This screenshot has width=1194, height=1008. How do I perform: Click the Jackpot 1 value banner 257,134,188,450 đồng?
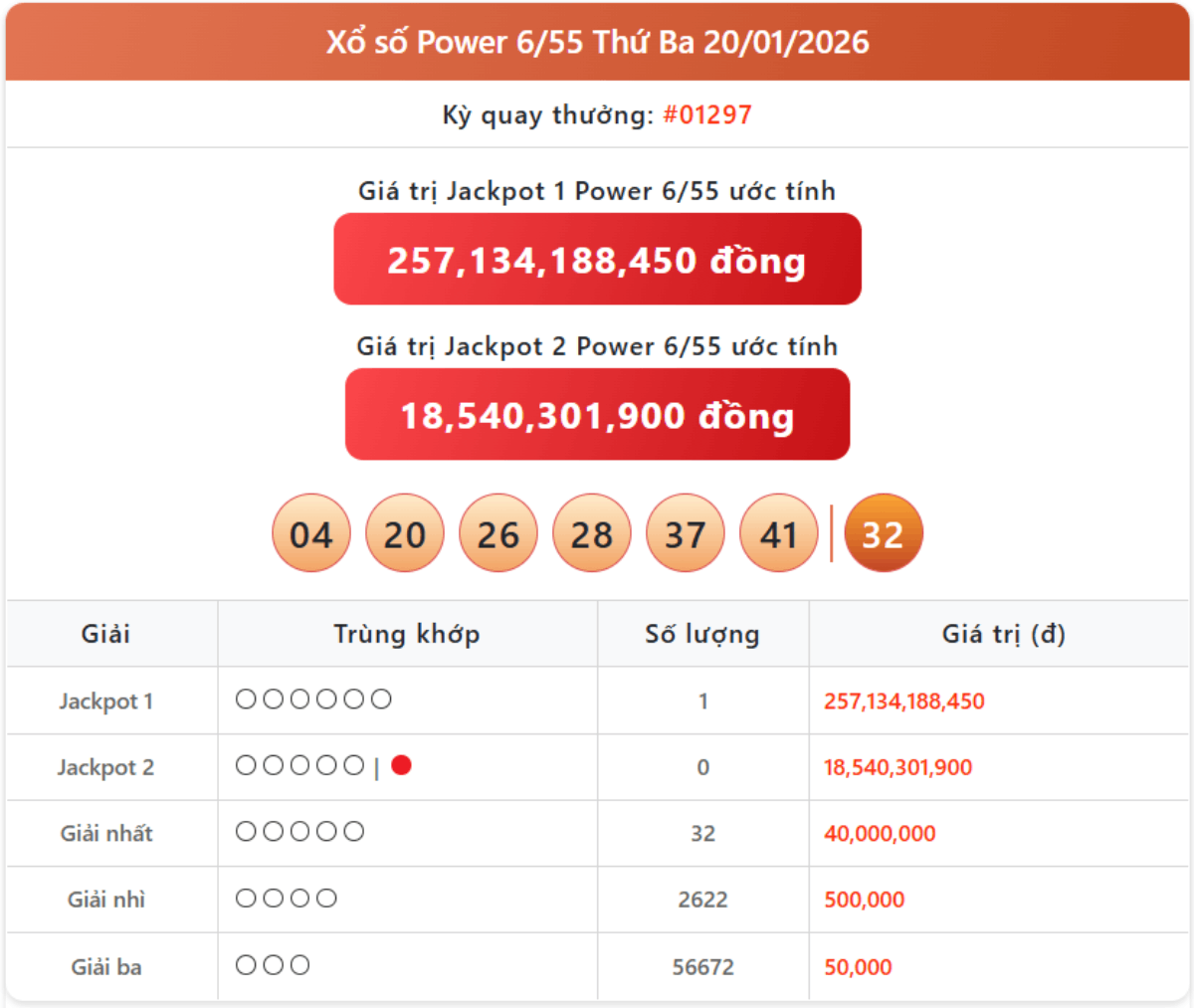coord(597,260)
